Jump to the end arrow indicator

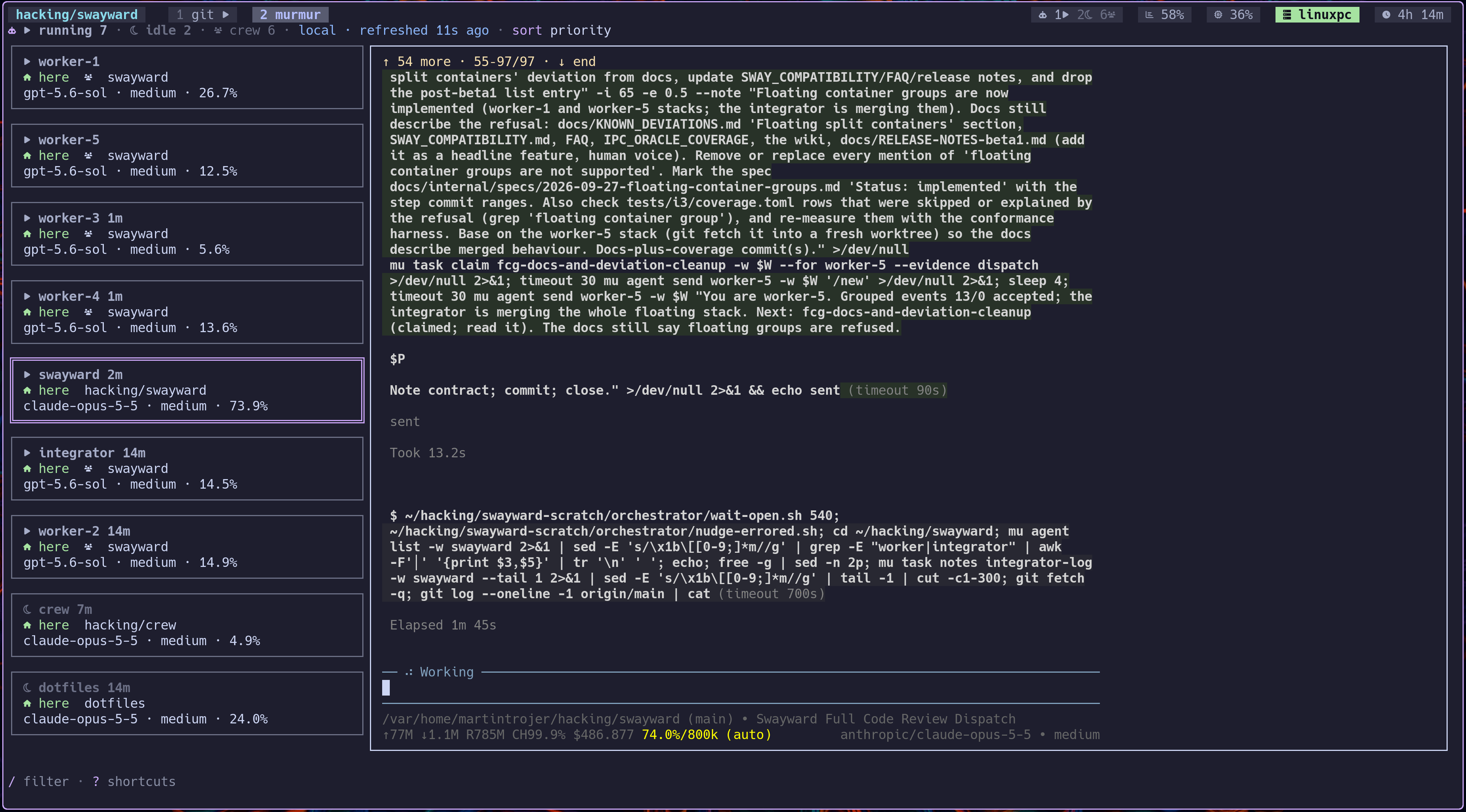[x=576, y=61]
